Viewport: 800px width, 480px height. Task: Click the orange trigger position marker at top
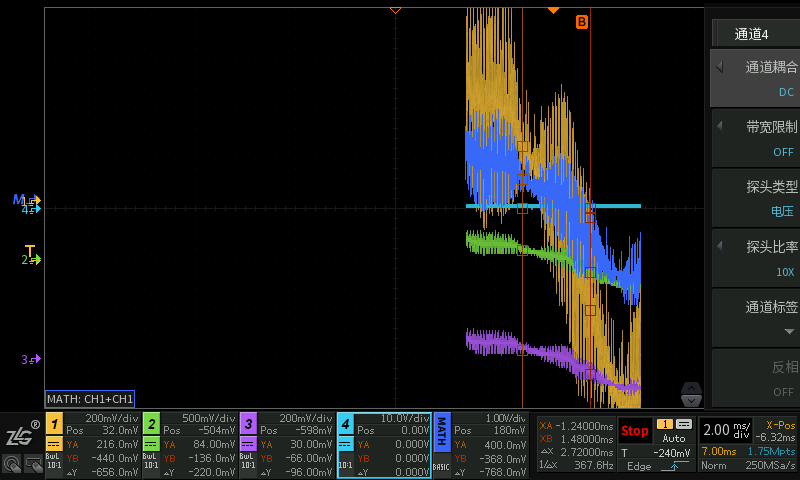[x=553, y=10]
